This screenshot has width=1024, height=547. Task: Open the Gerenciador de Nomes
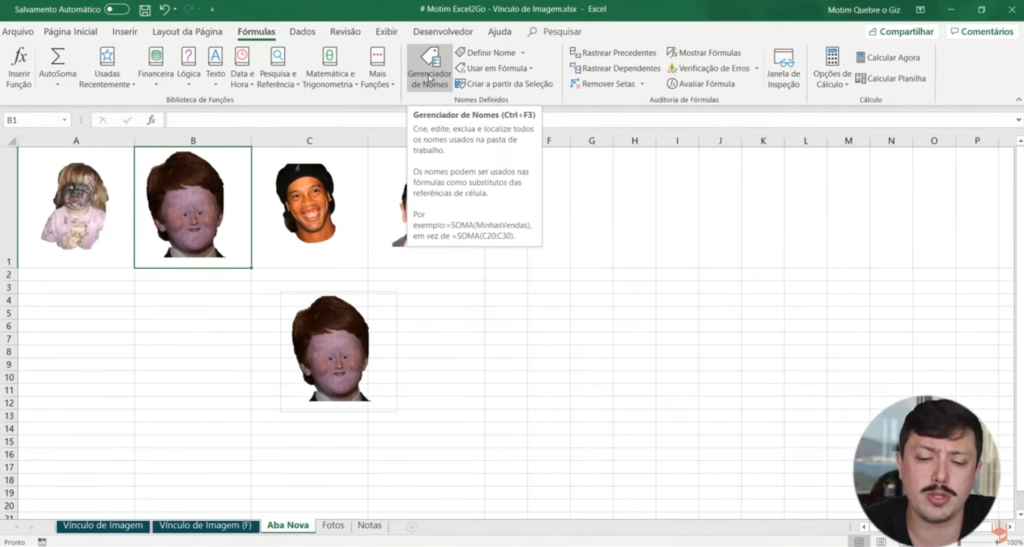click(429, 68)
